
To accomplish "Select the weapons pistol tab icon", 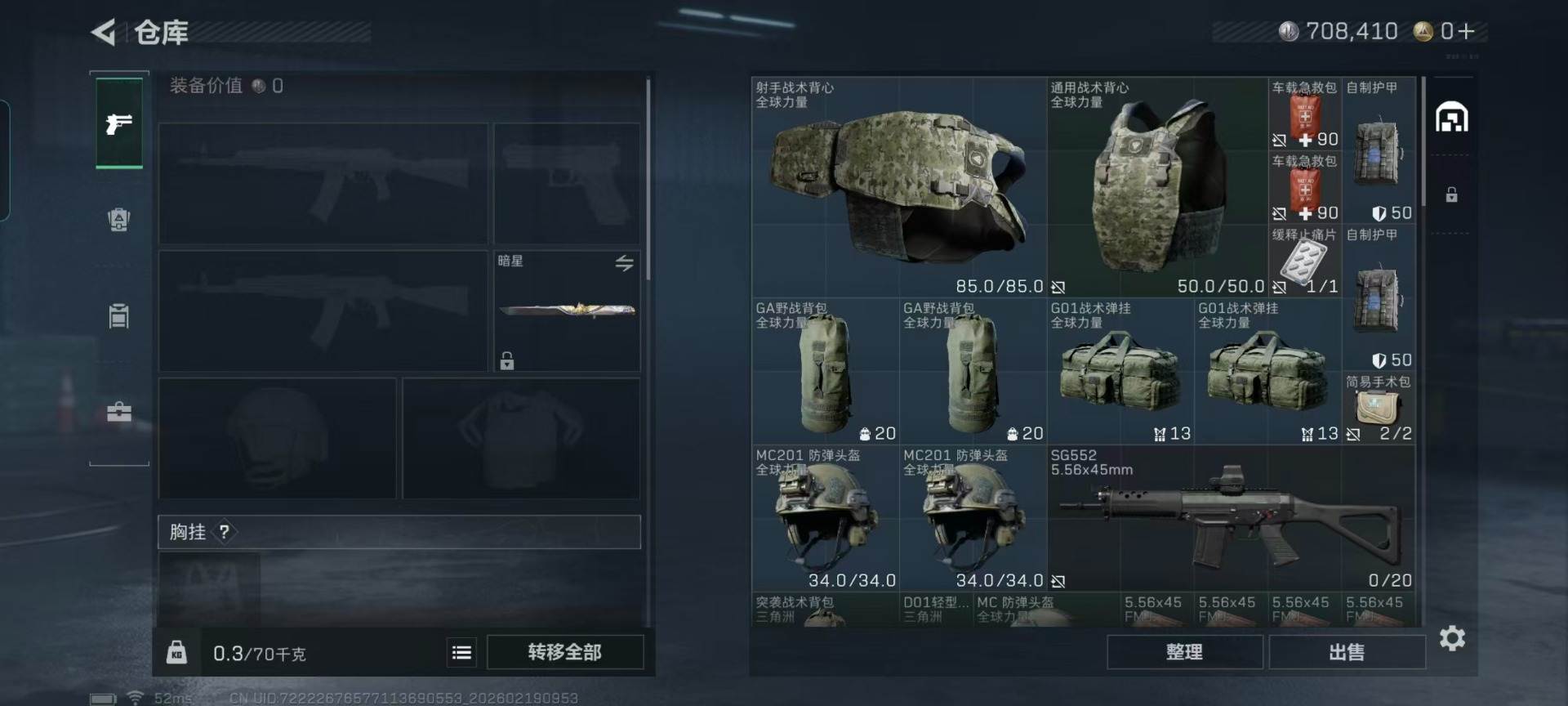I will (119, 123).
